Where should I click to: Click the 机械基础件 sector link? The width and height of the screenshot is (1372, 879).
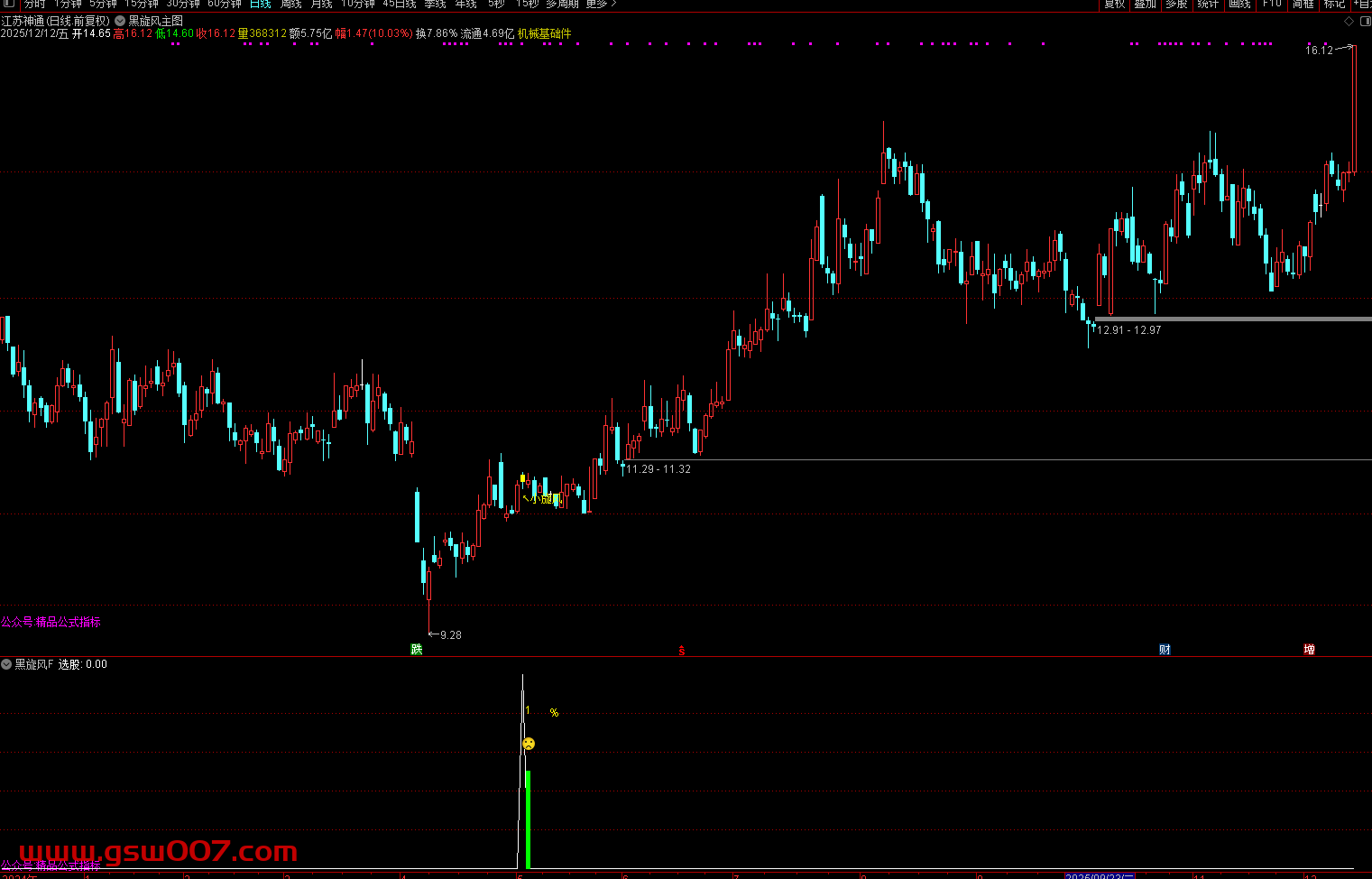545,33
